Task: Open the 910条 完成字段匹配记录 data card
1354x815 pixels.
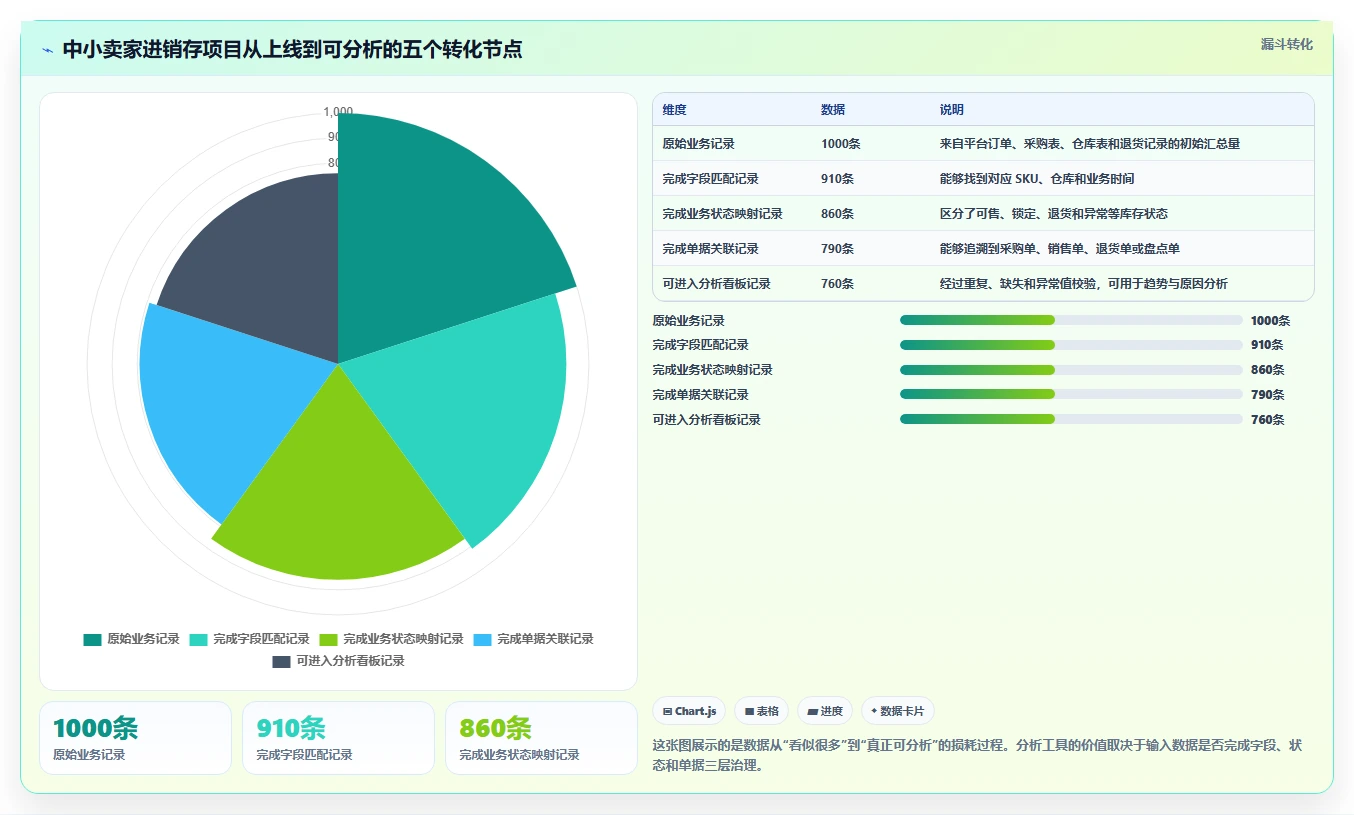Action: (338, 738)
